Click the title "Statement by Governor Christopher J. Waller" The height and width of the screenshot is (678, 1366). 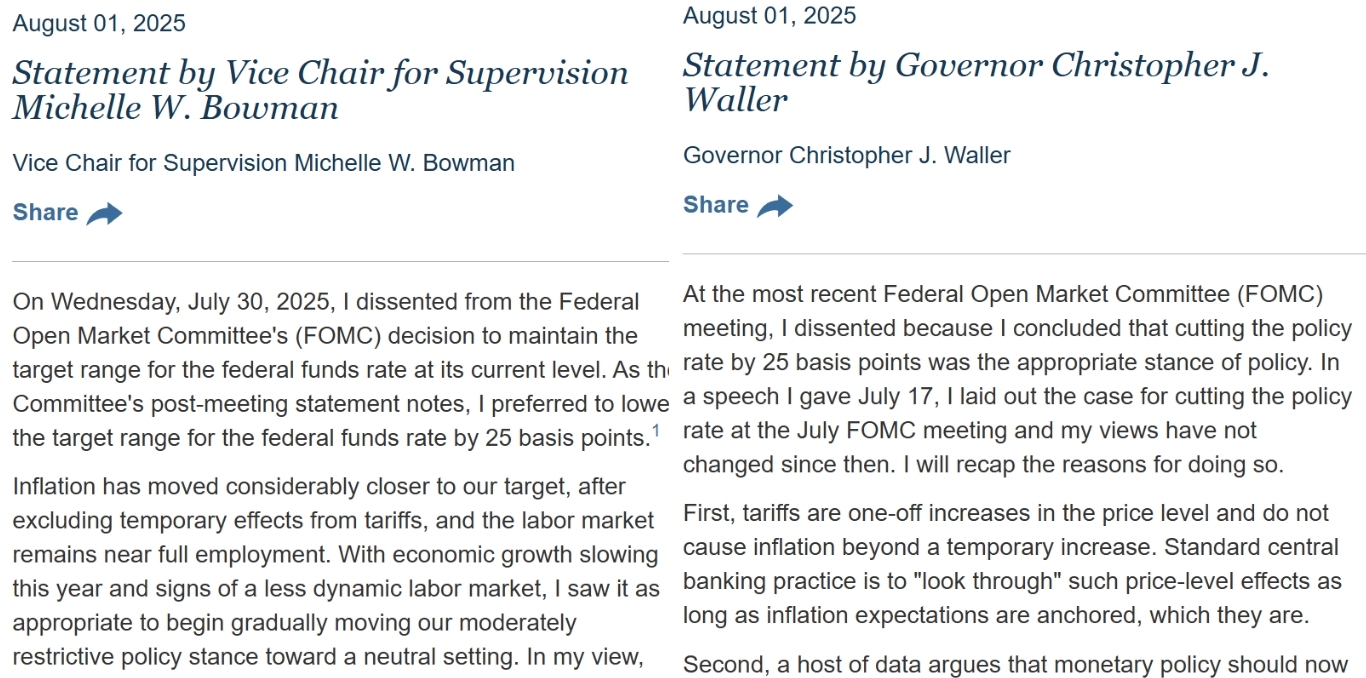976,82
